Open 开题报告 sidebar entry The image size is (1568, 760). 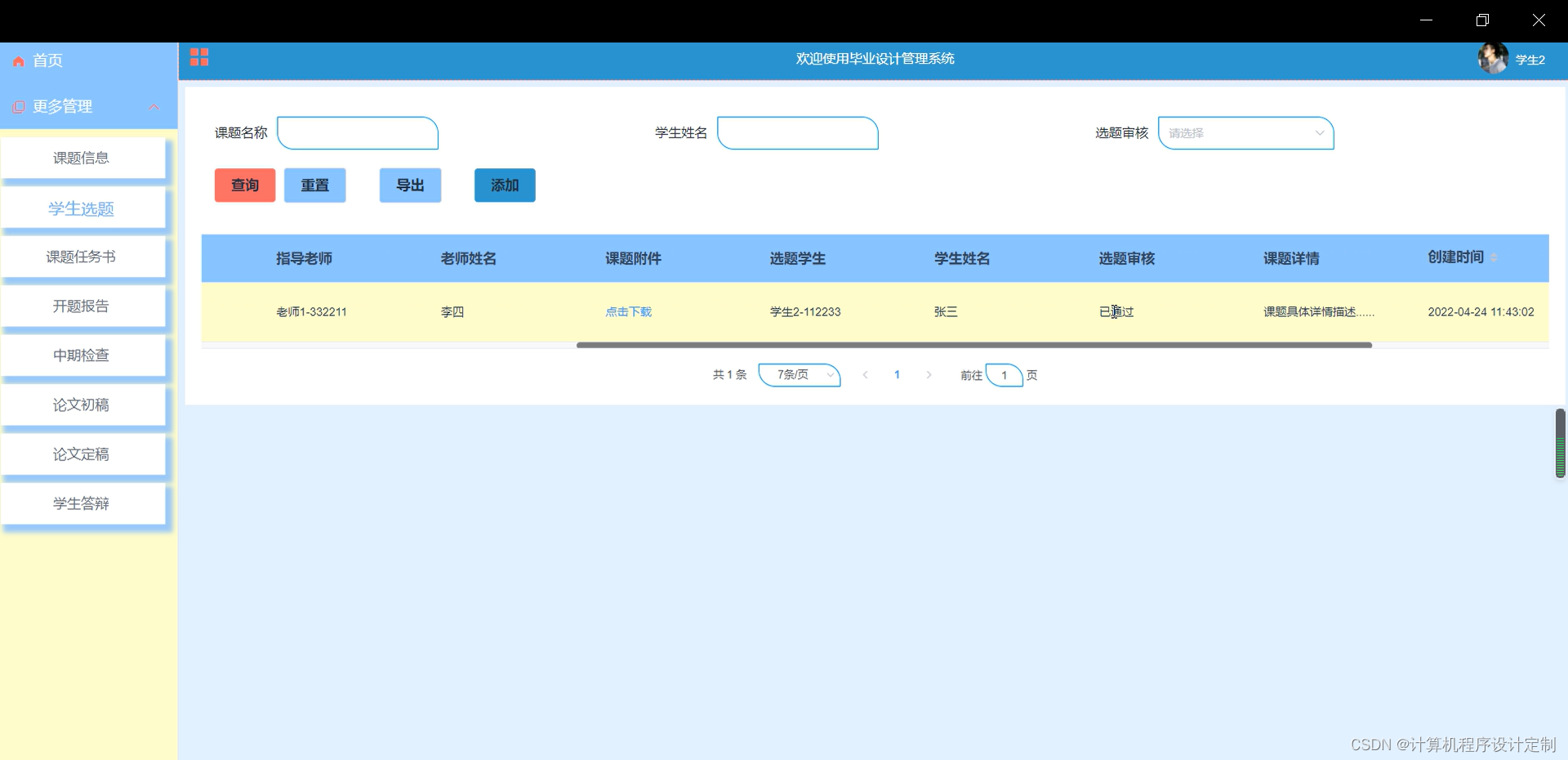pyautogui.click(x=82, y=306)
